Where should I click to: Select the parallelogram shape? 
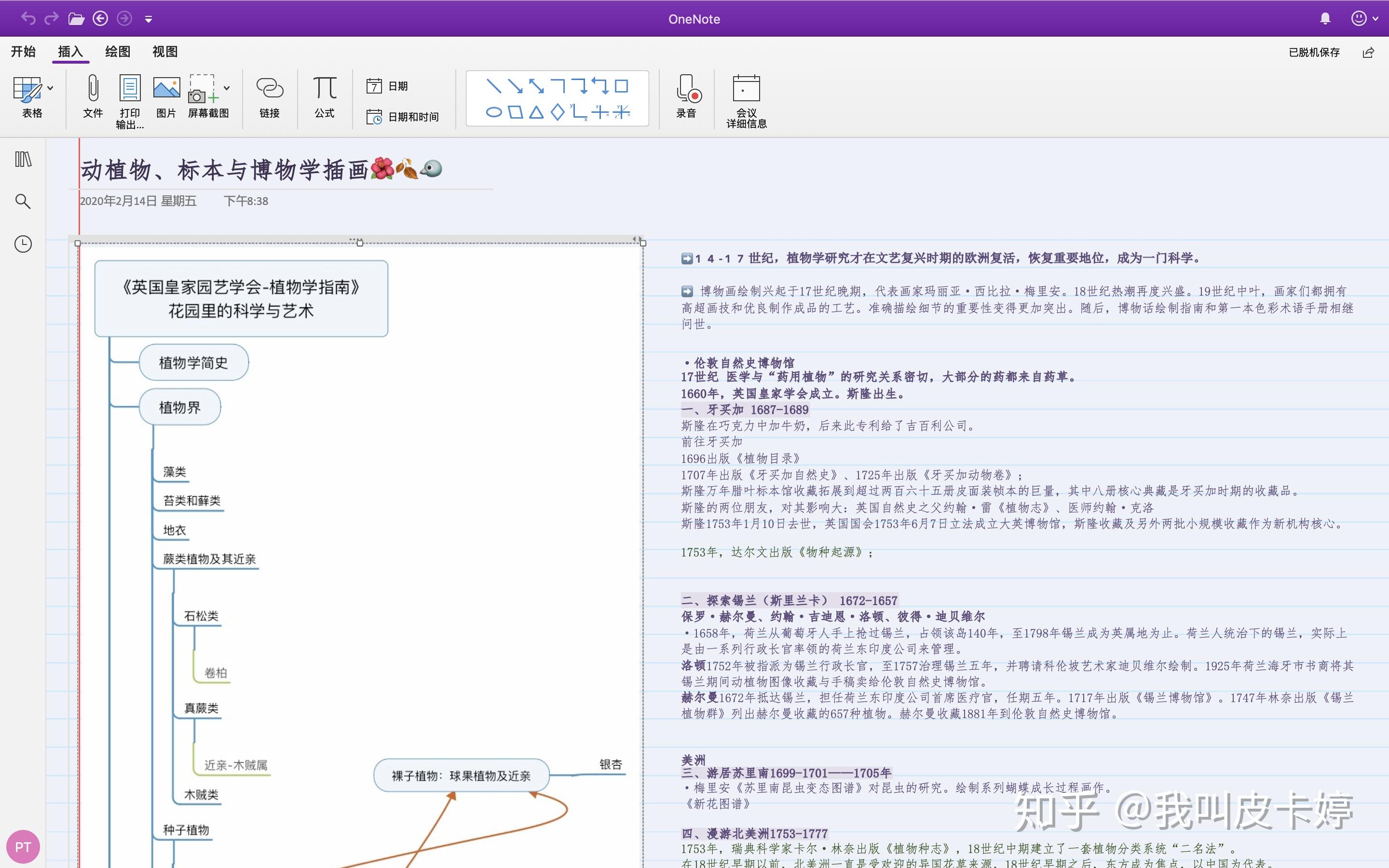point(516,112)
